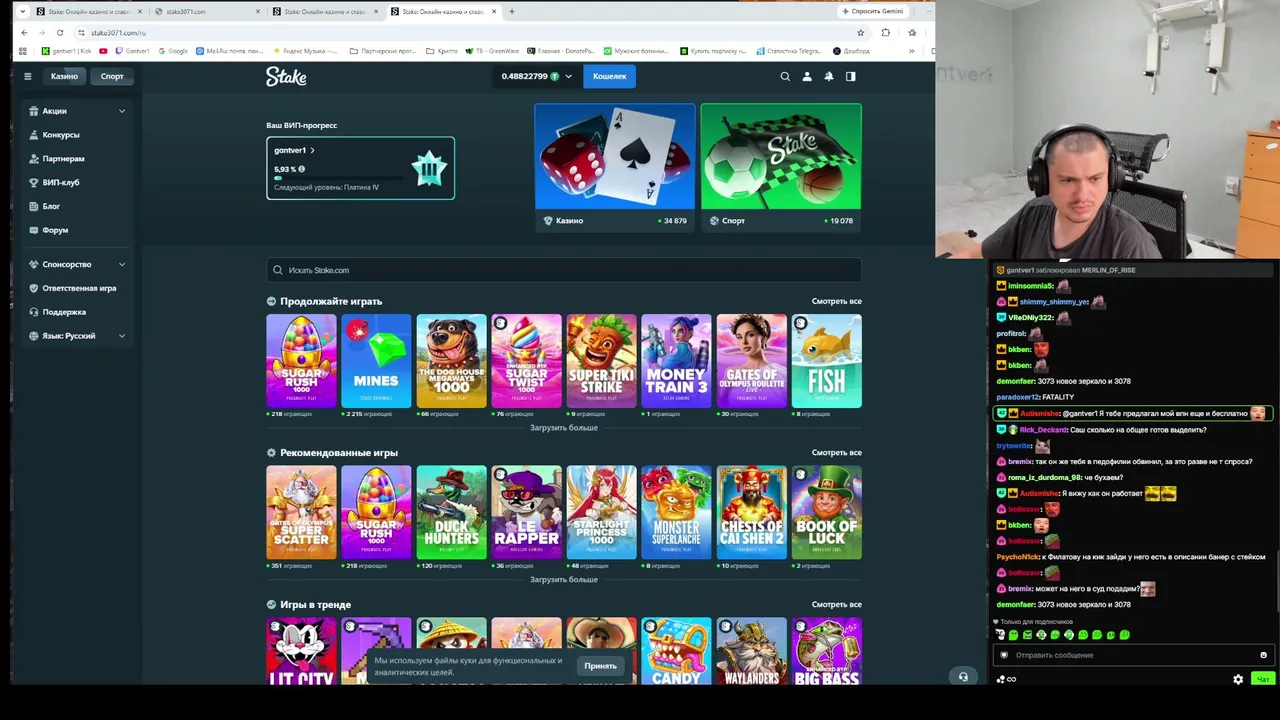Switch to the Казино tab
1280x720 pixels.
click(64, 76)
